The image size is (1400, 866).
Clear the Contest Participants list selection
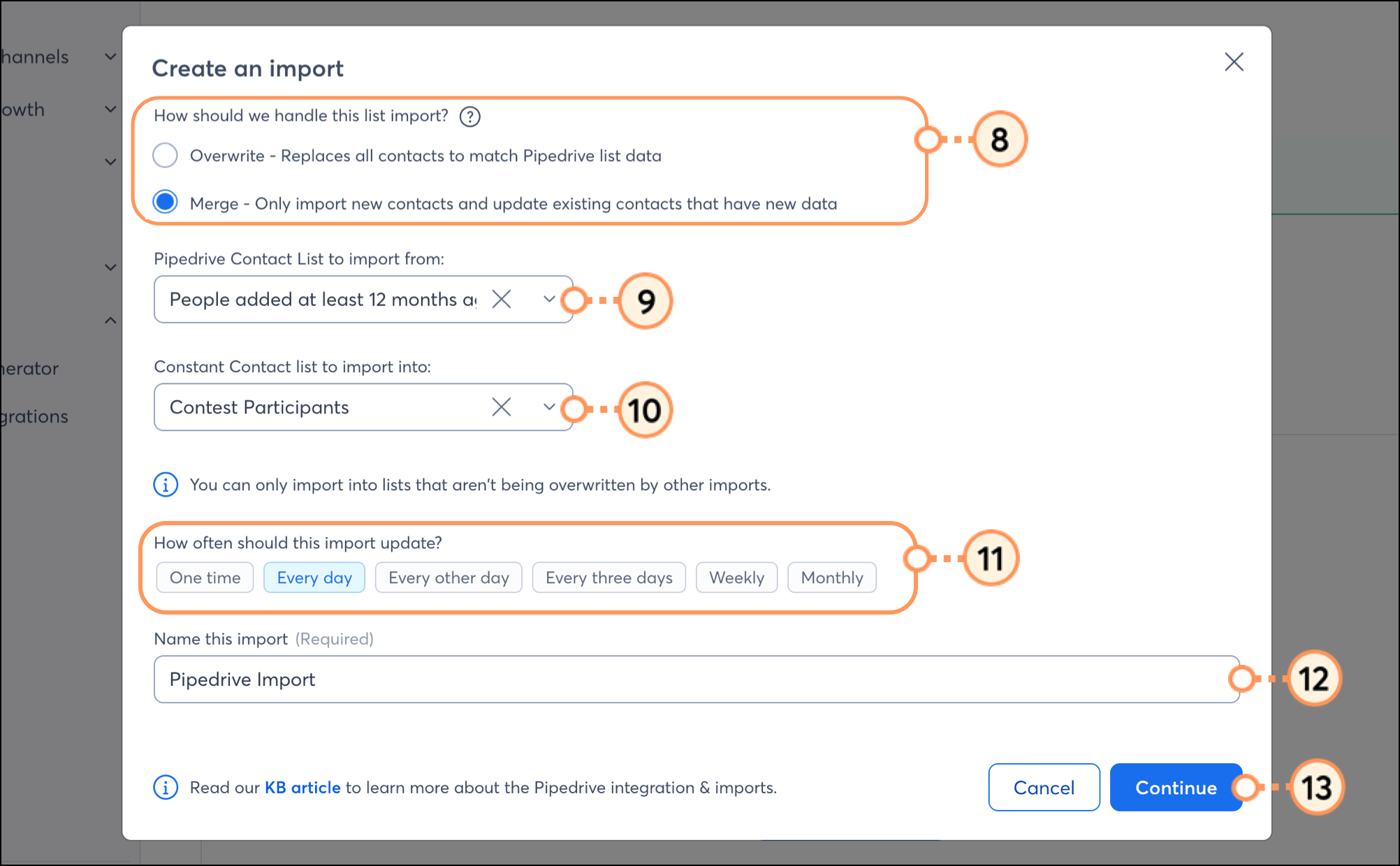[x=502, y=407]
